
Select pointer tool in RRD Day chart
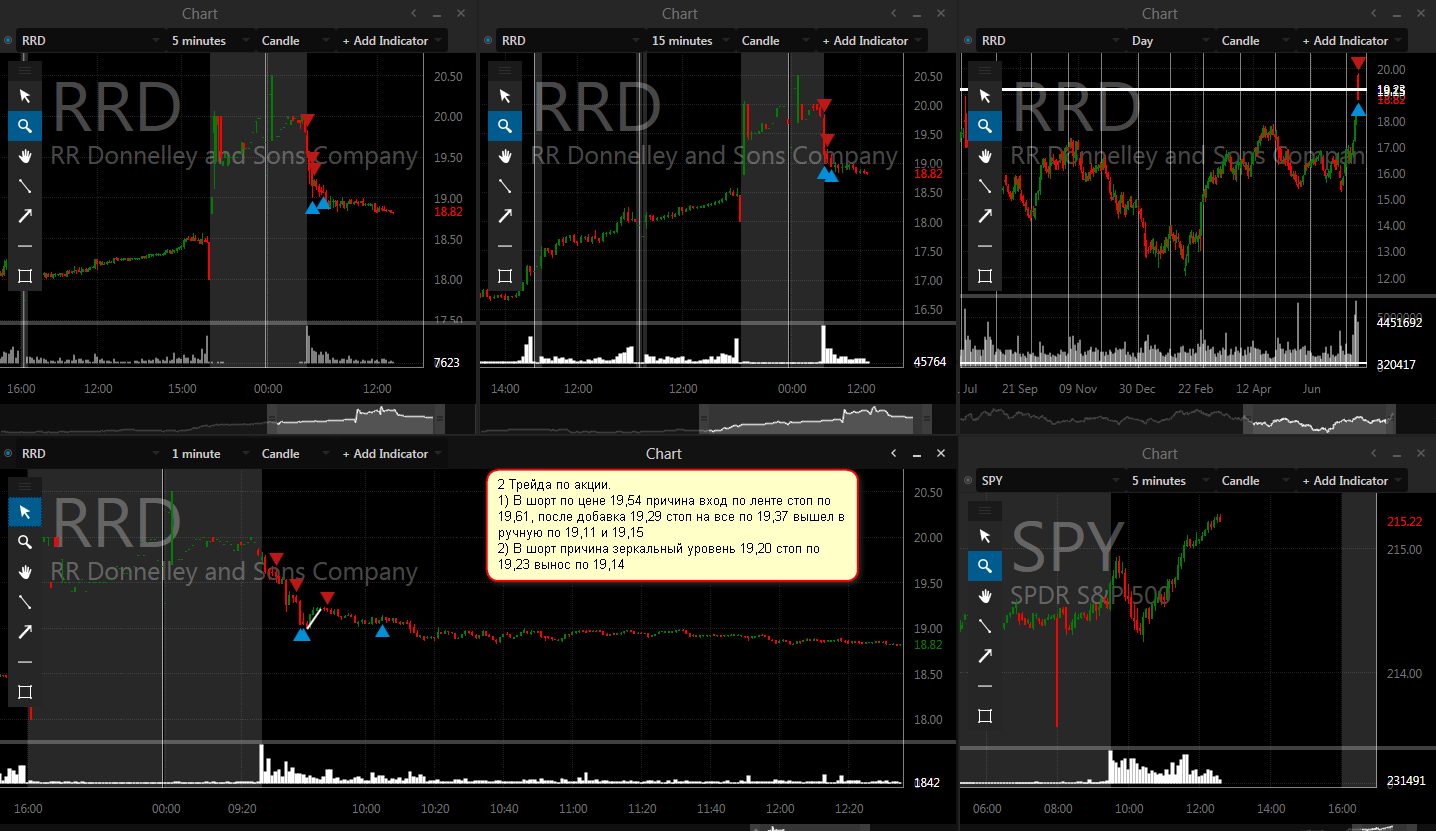(x=985, y=96)
